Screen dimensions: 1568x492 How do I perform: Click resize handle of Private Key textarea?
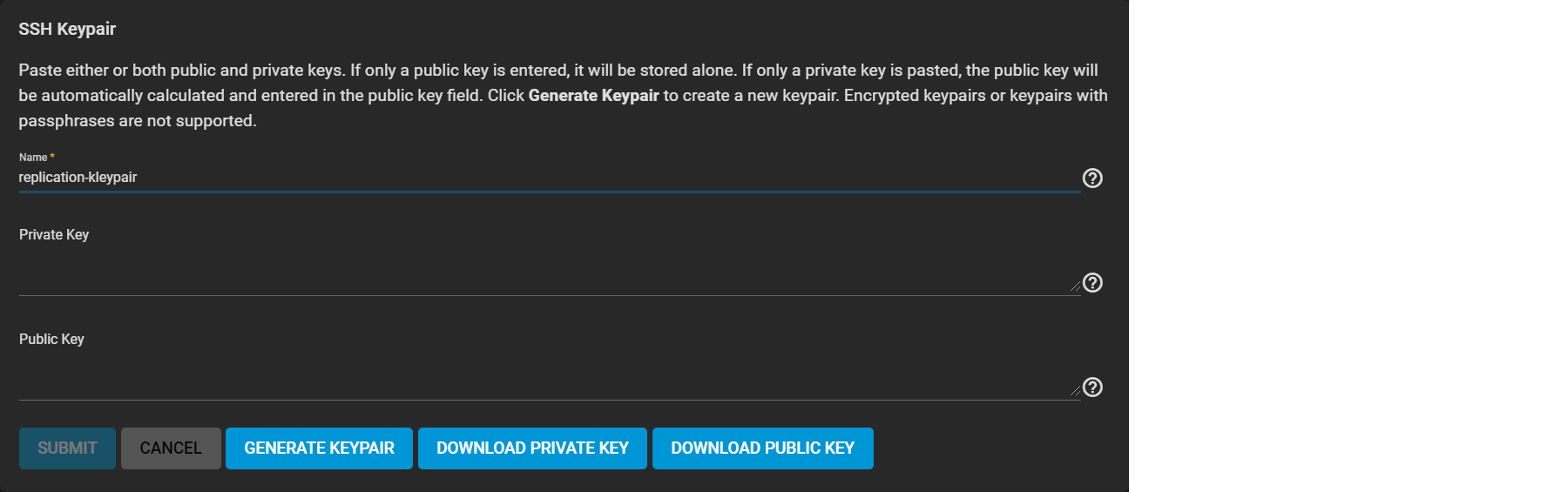click(1076, 286)
